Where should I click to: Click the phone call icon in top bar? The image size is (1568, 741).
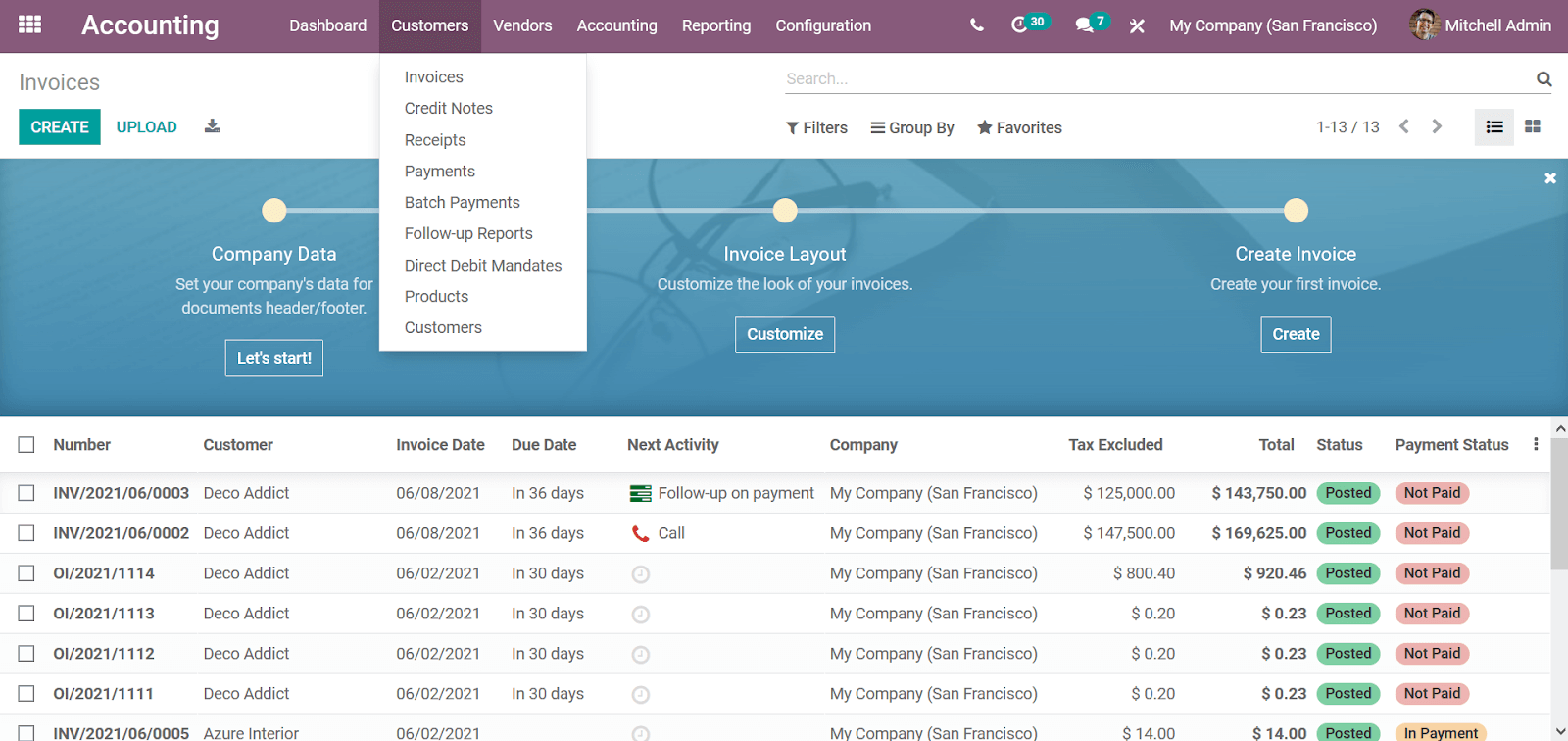[976, 25]
